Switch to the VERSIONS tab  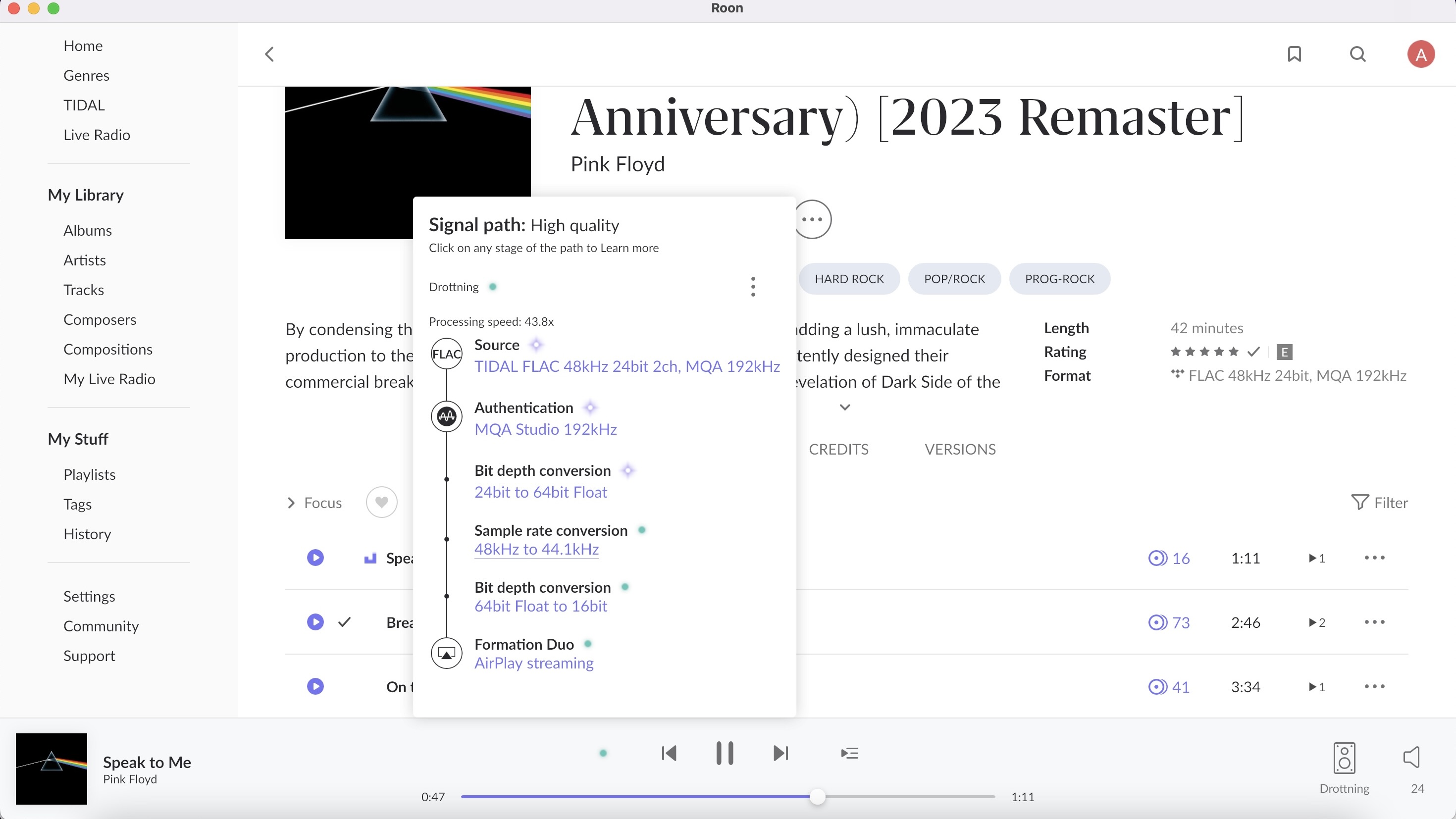[960, 449]
